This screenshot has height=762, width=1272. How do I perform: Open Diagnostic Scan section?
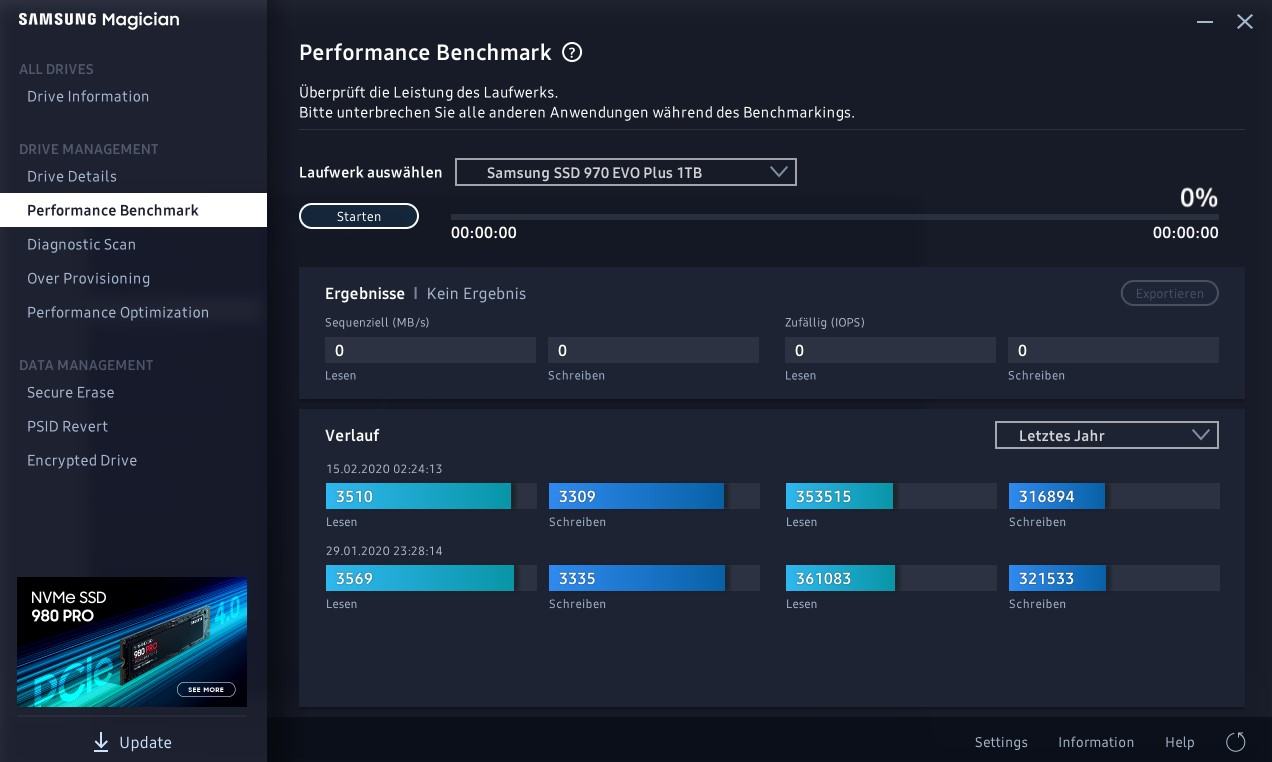(x=81, y=244)
